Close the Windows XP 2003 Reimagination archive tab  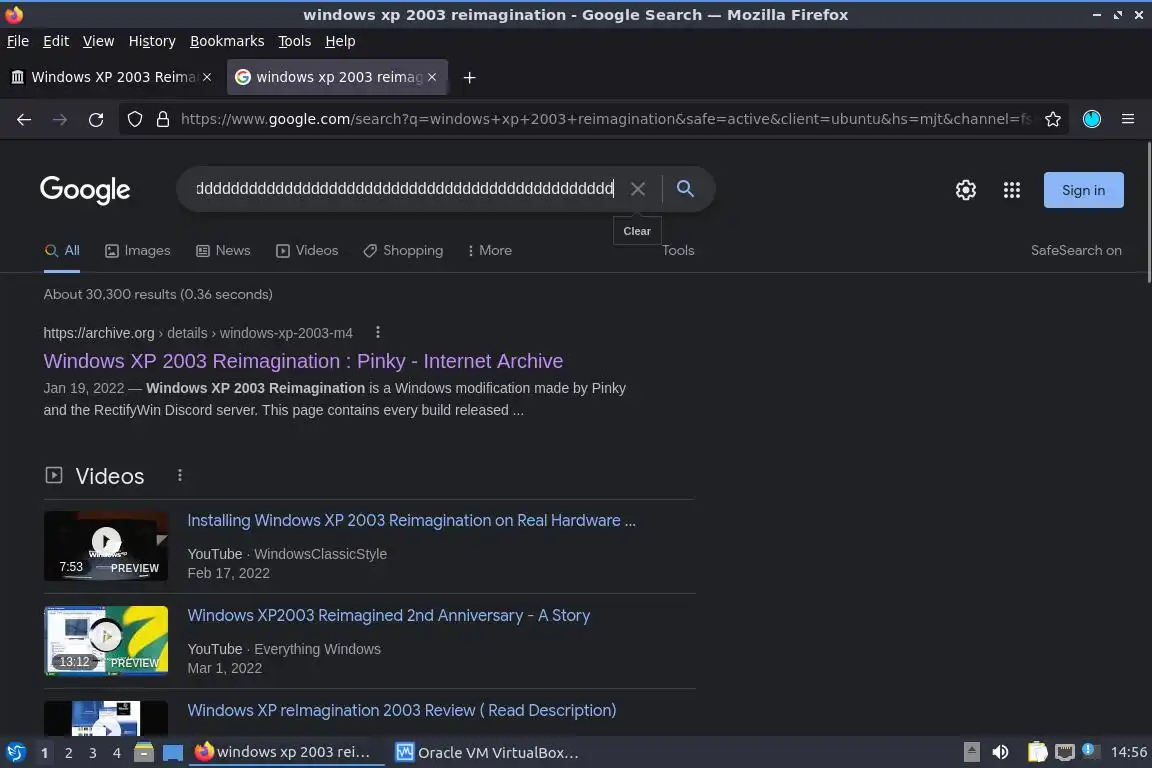click(x=207, y=77)
